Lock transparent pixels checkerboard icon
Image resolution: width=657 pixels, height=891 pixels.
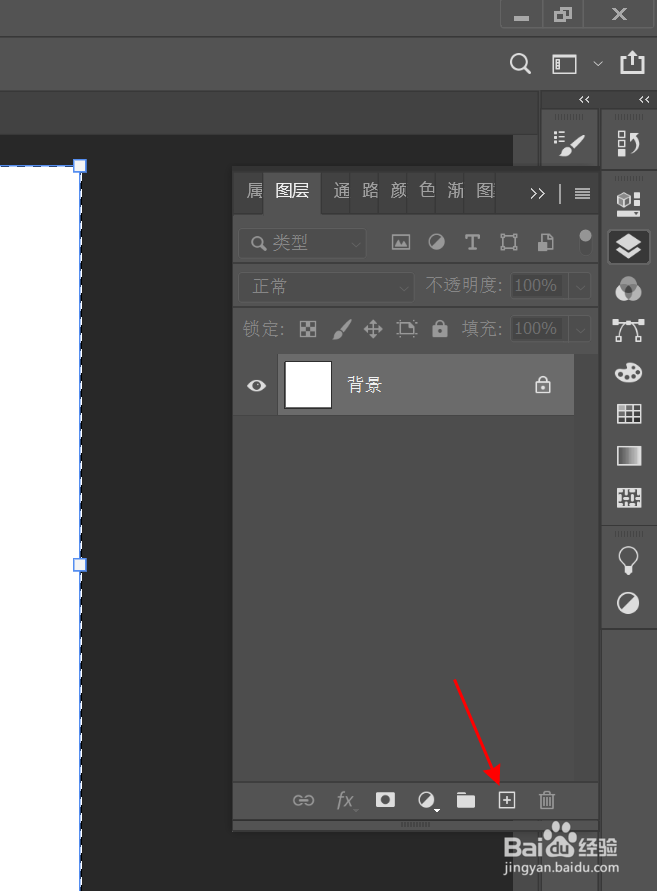pyautogui.click(x=307, y=329)
